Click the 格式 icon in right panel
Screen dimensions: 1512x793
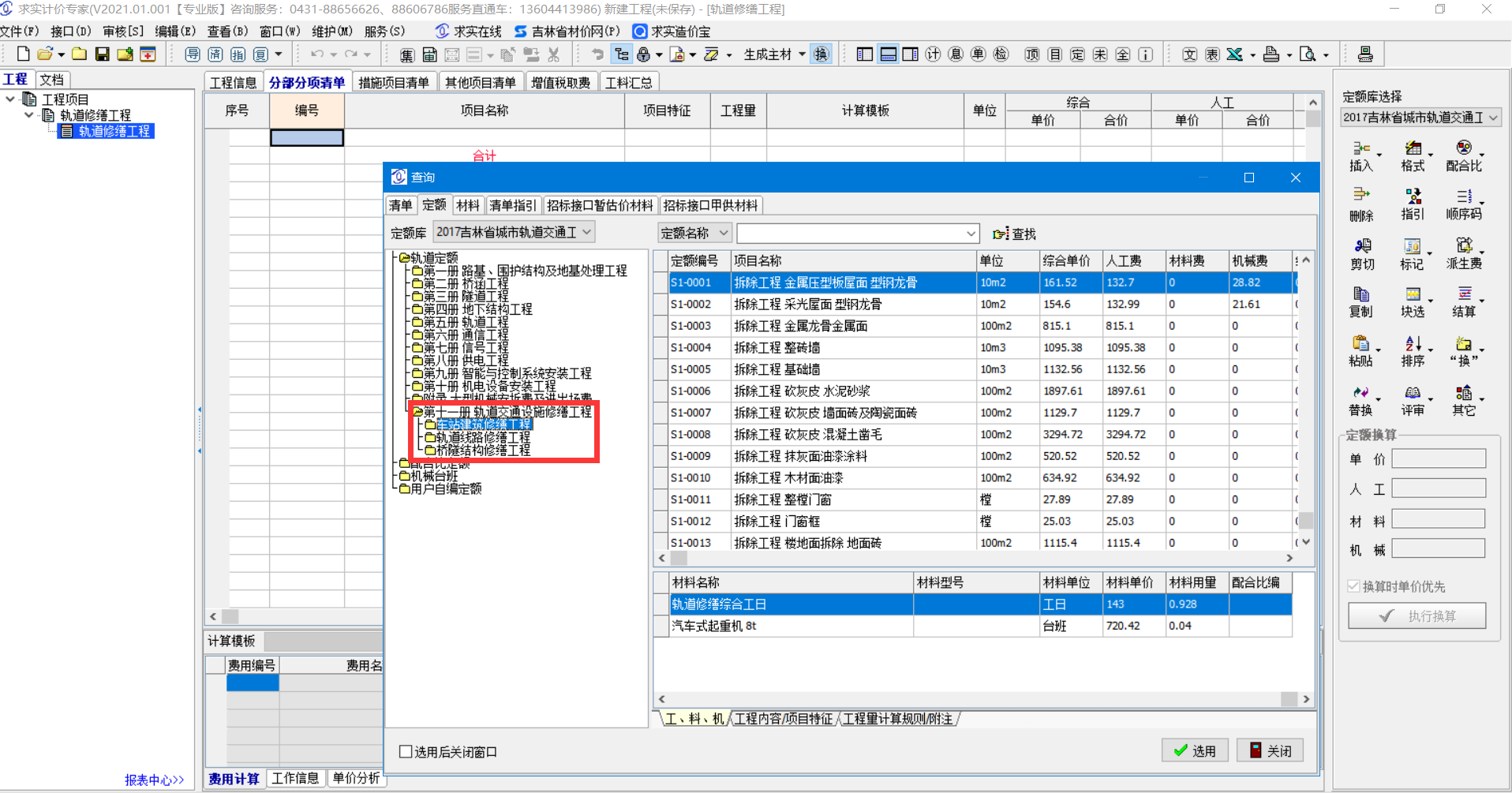click(x=1413, y=157)
